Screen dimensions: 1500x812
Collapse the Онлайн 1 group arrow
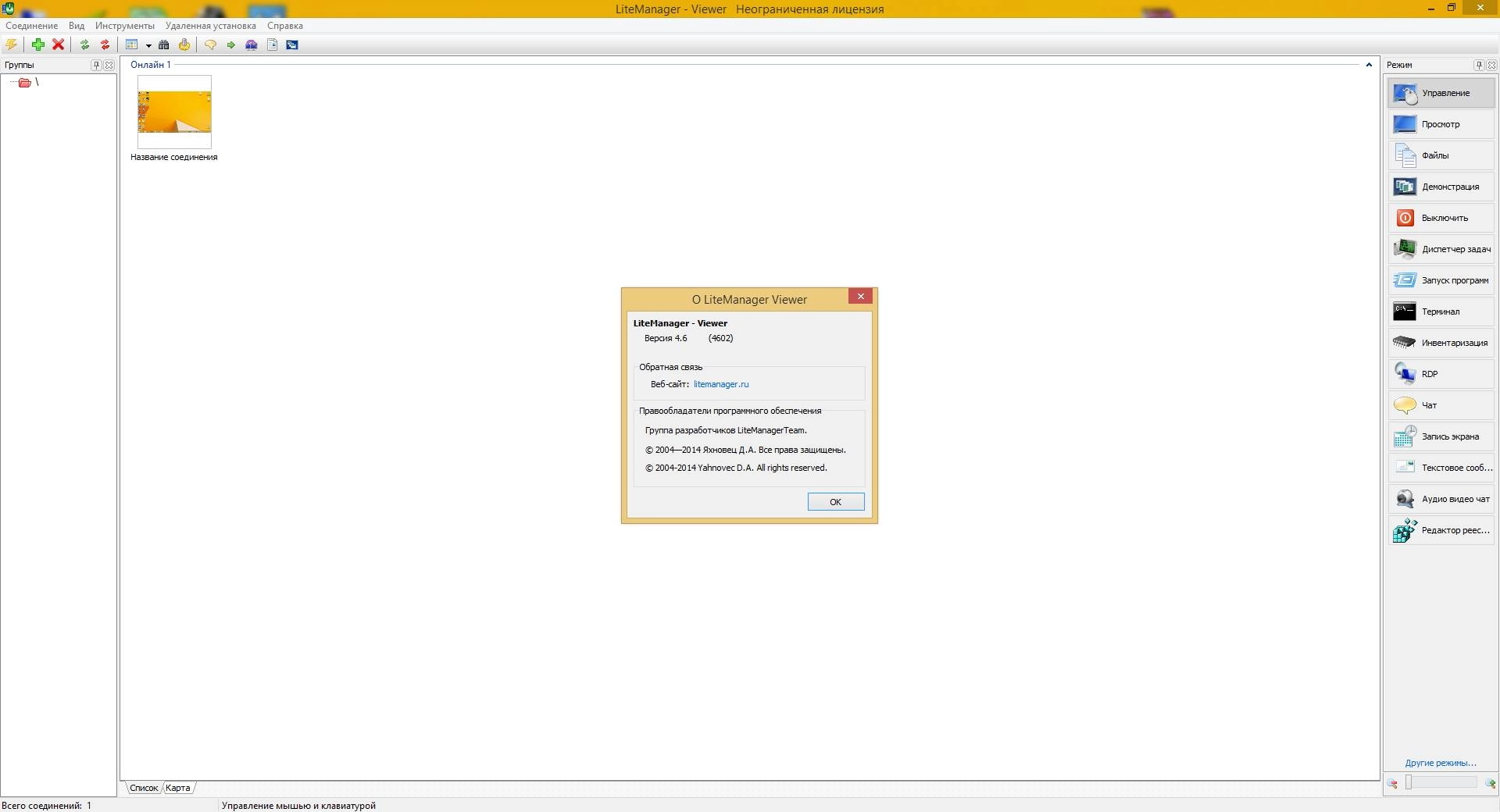(1369, 65)
